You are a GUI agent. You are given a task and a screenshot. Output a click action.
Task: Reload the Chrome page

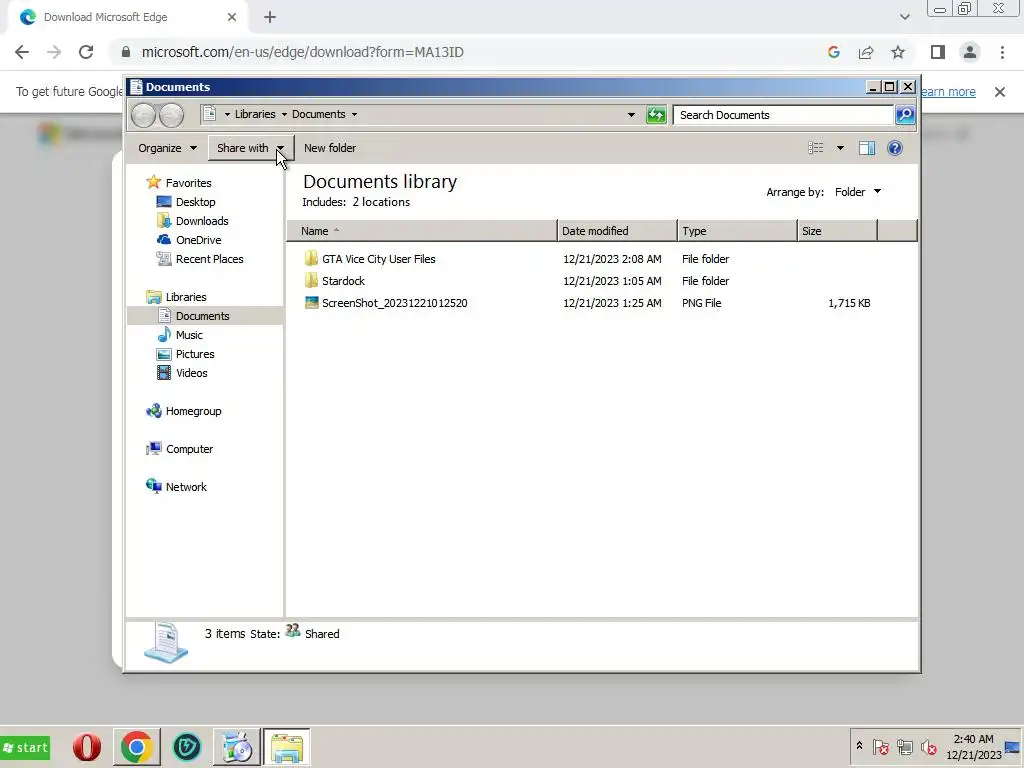tap(86, 52)
